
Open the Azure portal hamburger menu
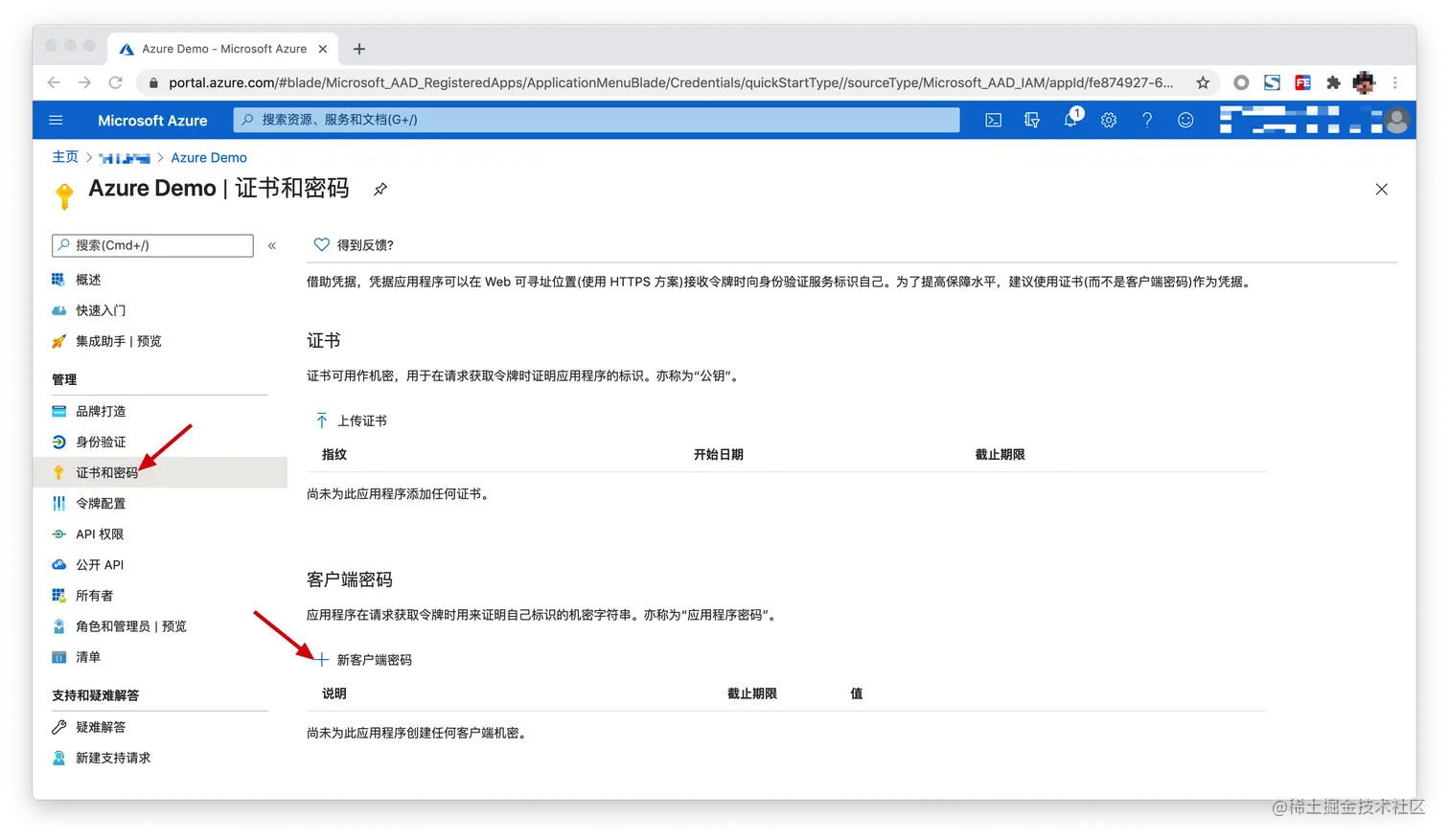coord(56,120)
